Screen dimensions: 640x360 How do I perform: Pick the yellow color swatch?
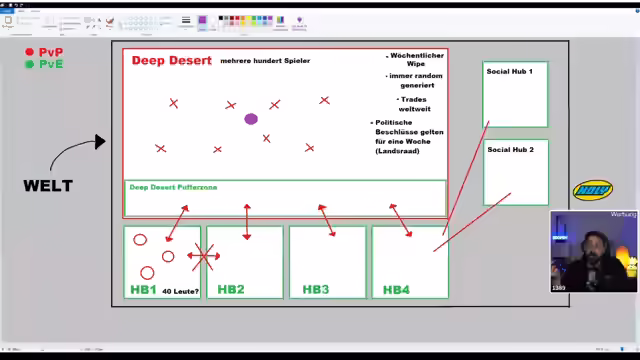(249, 18)
